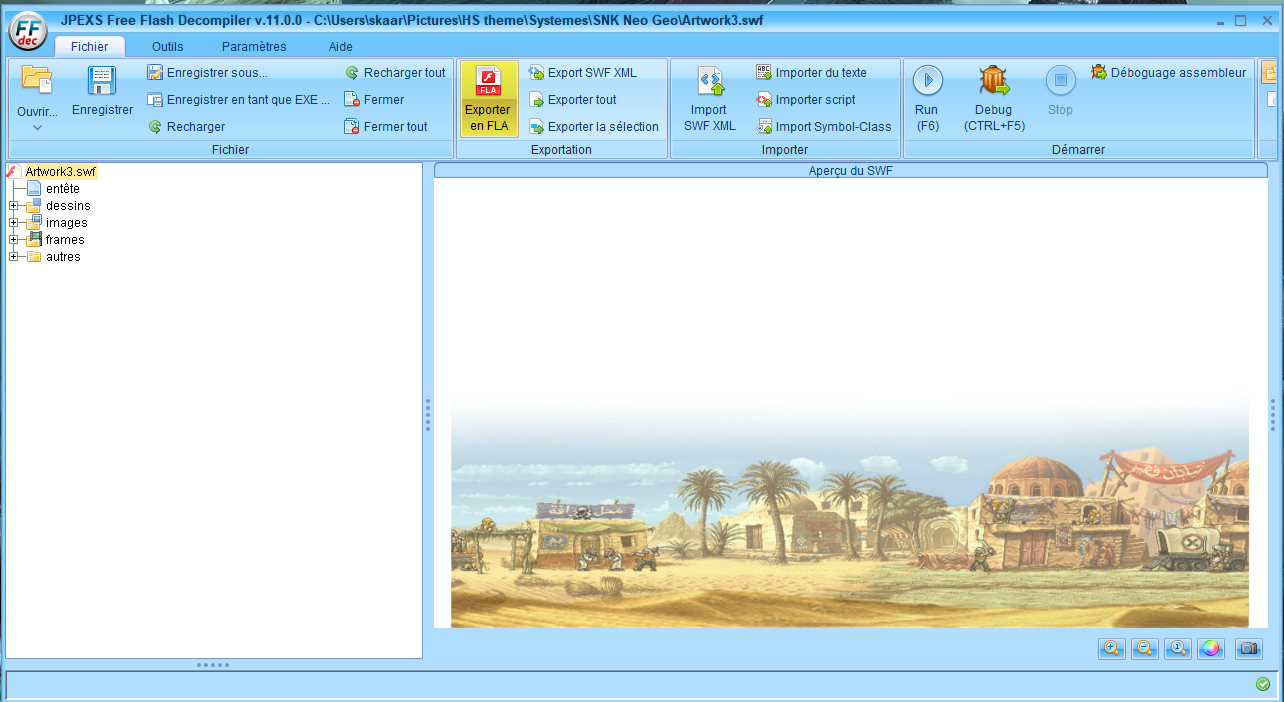Screen dimensions: 1284x702
Task: Click the Recharger tout icon
Action: (352, 73)
